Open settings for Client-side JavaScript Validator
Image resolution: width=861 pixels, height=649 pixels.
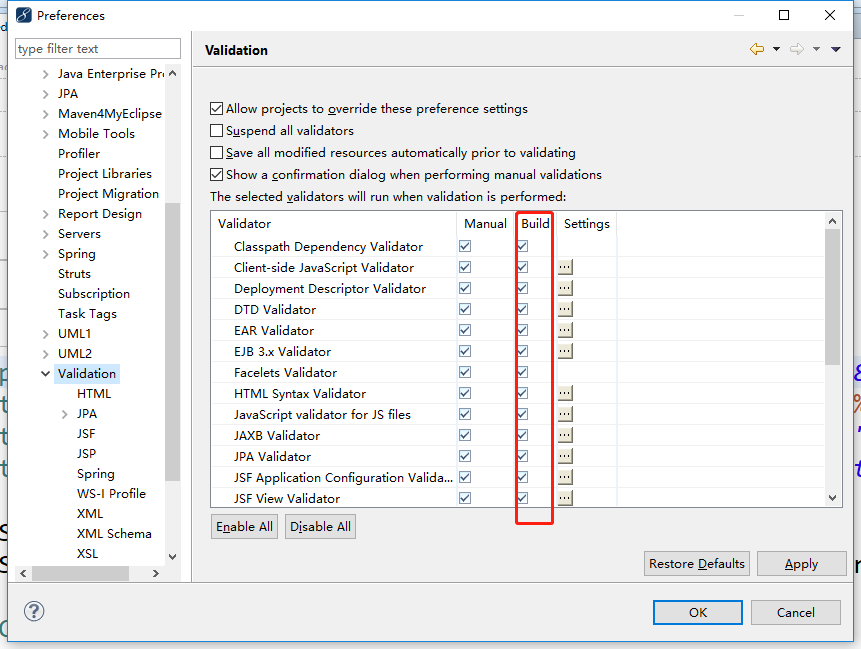pos(565,267)
